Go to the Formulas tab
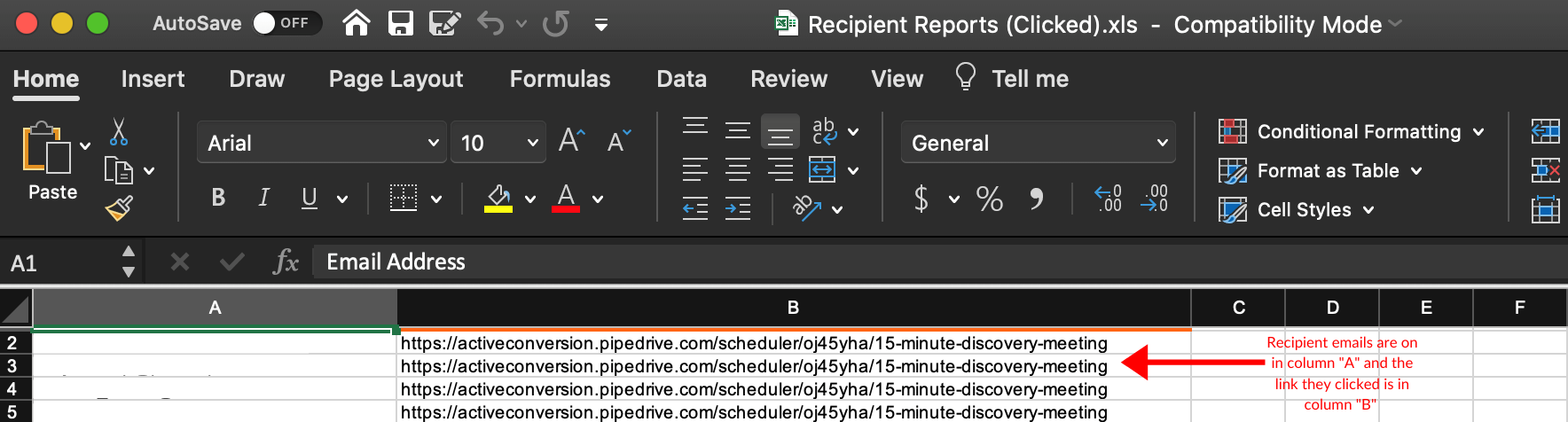1568x422 pixels. pyautogui.click(x=560, y=79)
